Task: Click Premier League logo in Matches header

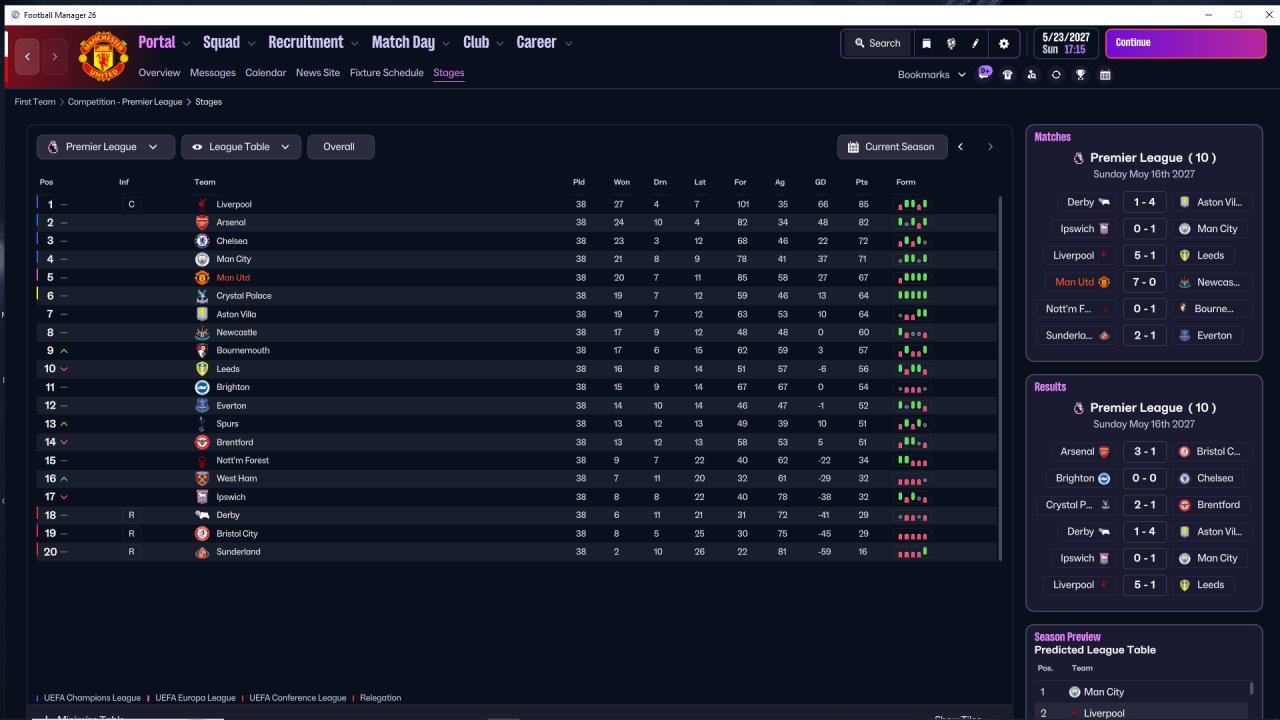Action: 1078,158
